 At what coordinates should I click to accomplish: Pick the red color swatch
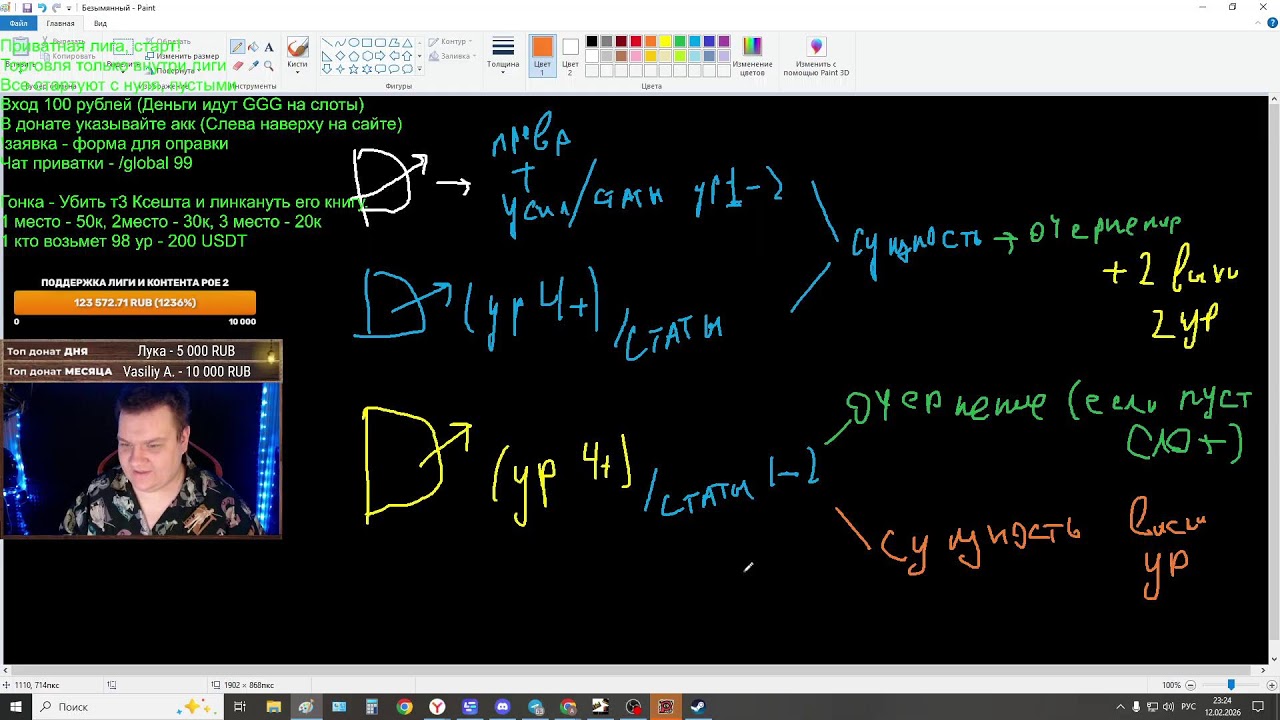coord(636,42)
